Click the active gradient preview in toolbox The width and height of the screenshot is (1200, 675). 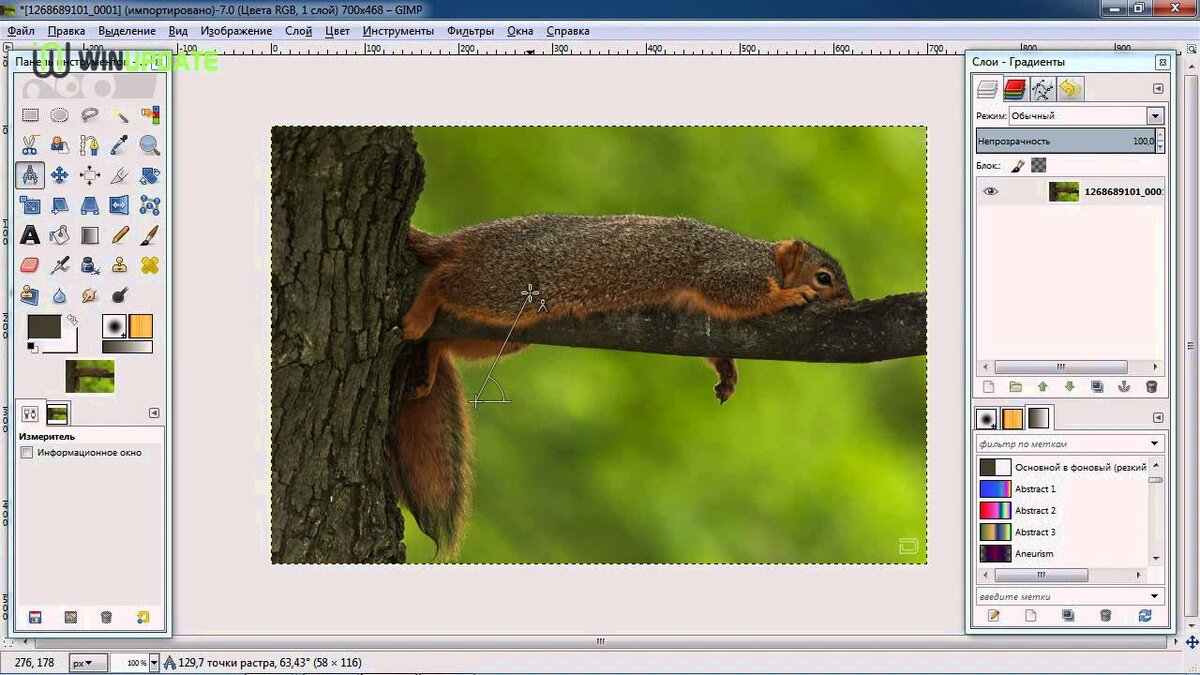click(127, 346)
